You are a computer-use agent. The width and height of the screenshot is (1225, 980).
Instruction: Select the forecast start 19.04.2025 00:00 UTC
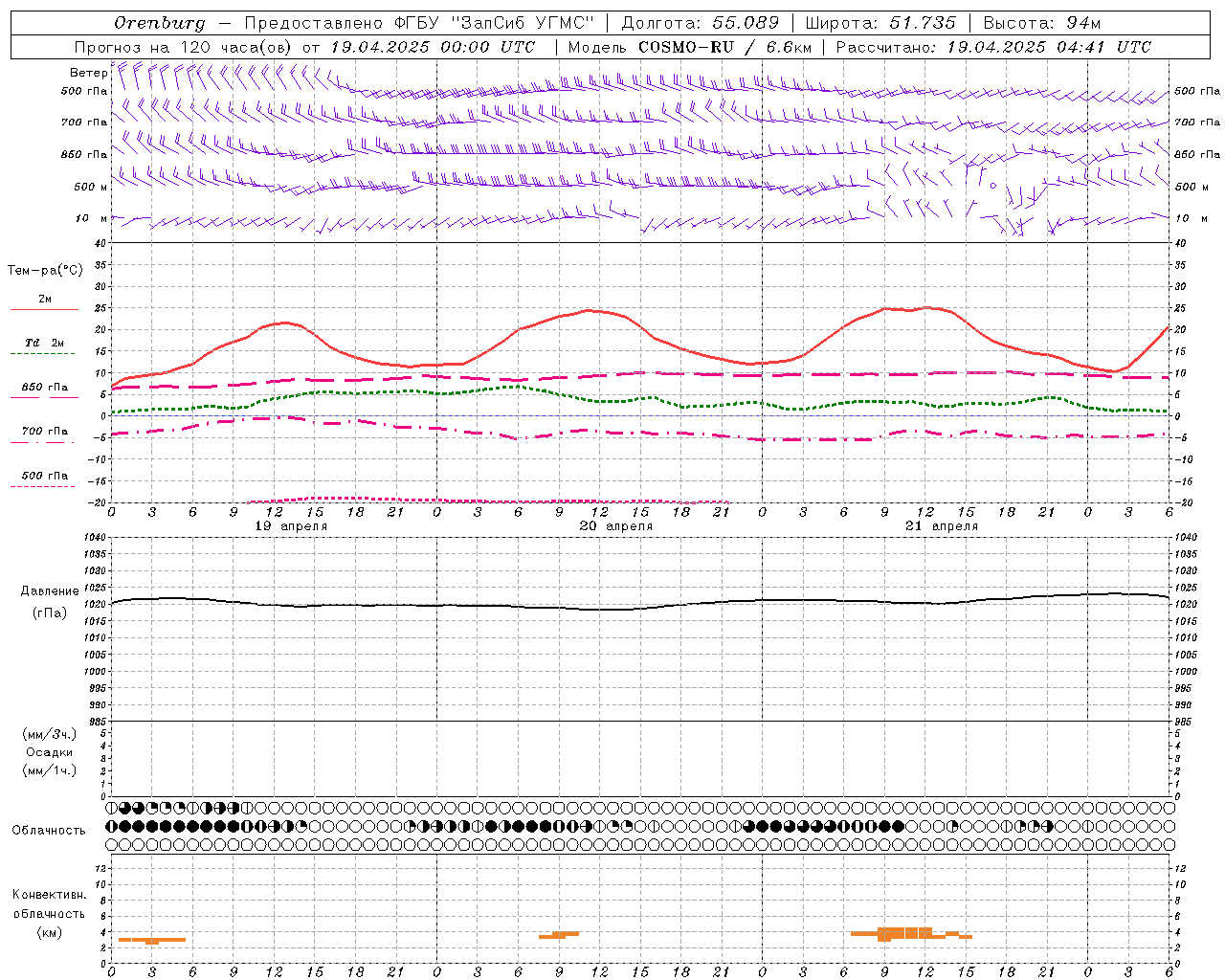[432, 47]
